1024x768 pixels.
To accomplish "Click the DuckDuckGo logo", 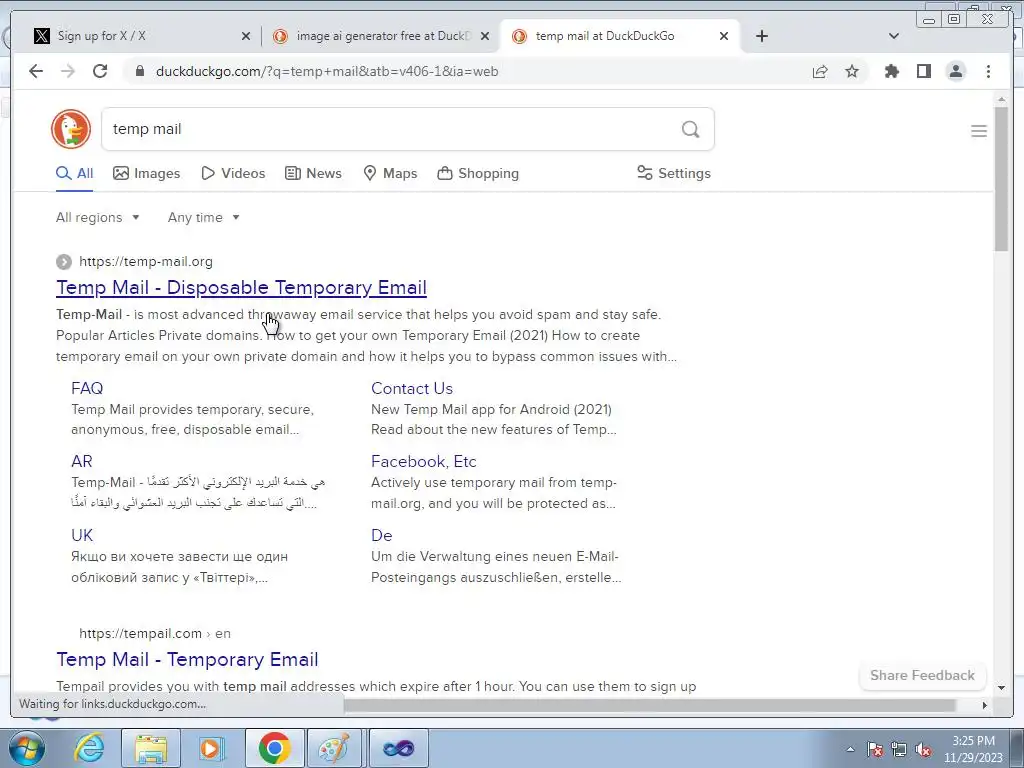I will point(71,129).
